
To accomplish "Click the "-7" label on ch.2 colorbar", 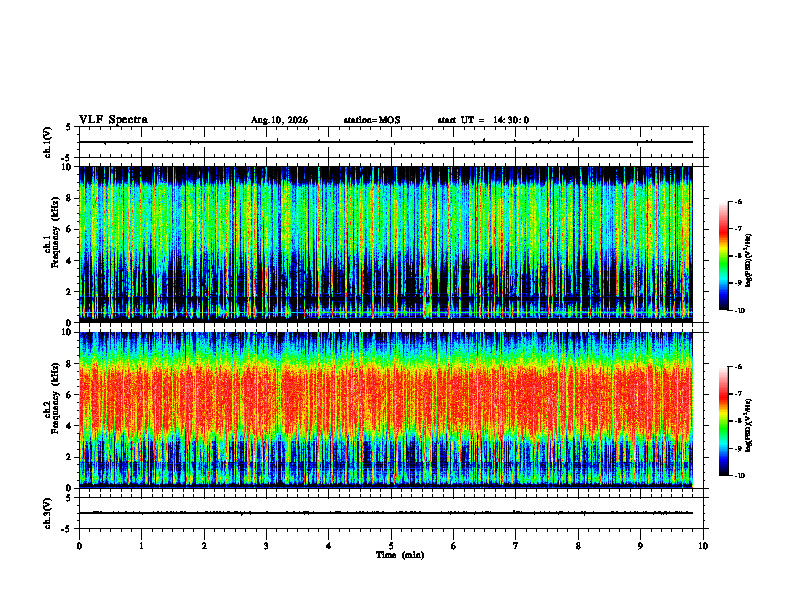I will (738, 393).
